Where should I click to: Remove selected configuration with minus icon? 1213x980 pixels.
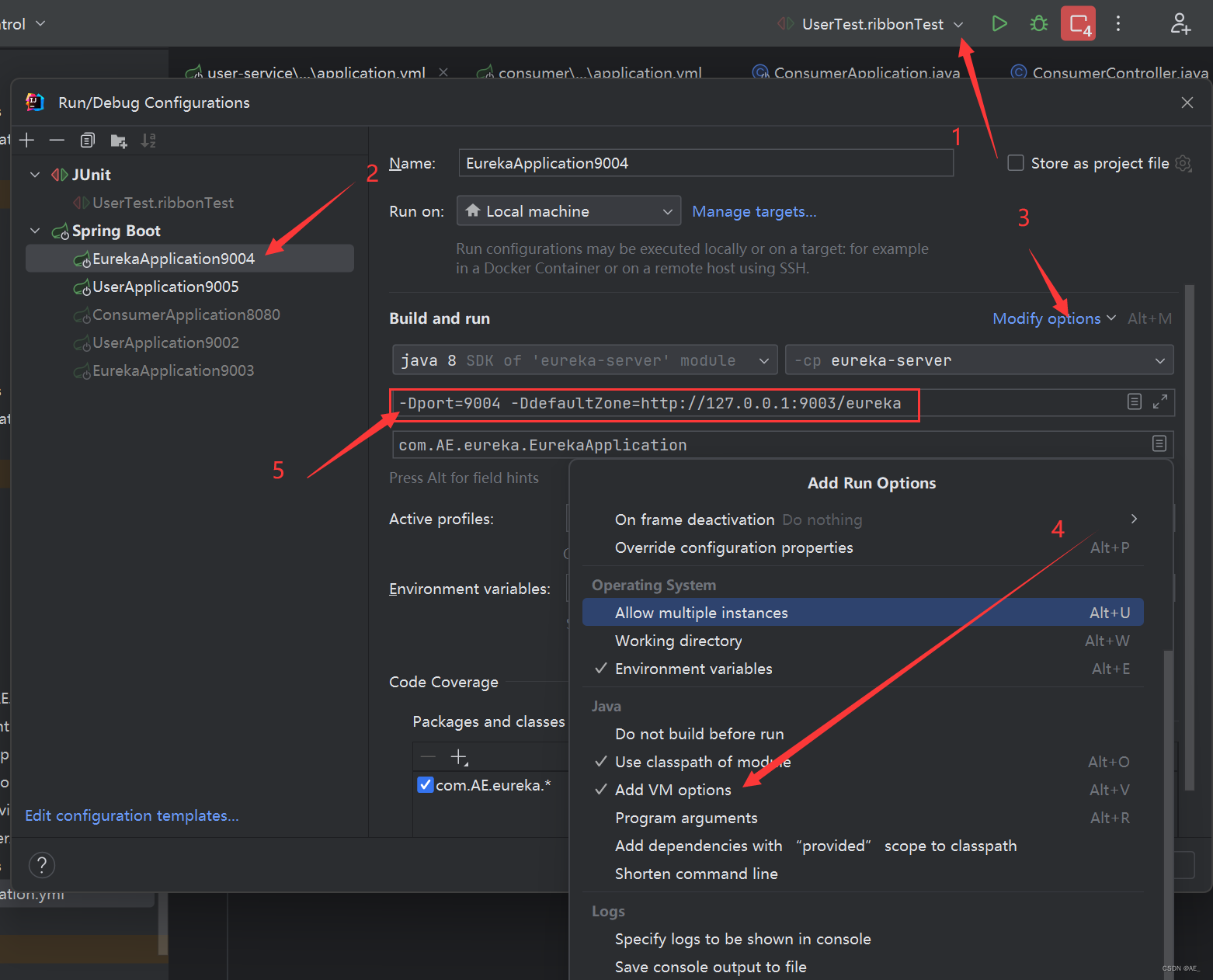[57, 141]
